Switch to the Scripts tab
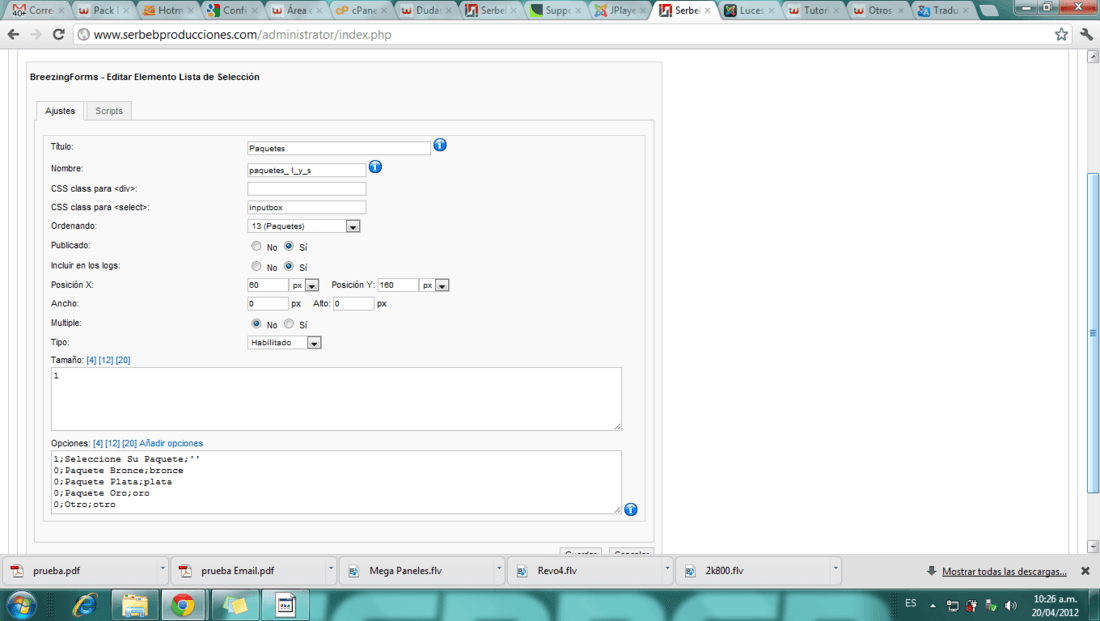Image resolution: width=1100 pixels, height=621 pixels. (109, 111)
